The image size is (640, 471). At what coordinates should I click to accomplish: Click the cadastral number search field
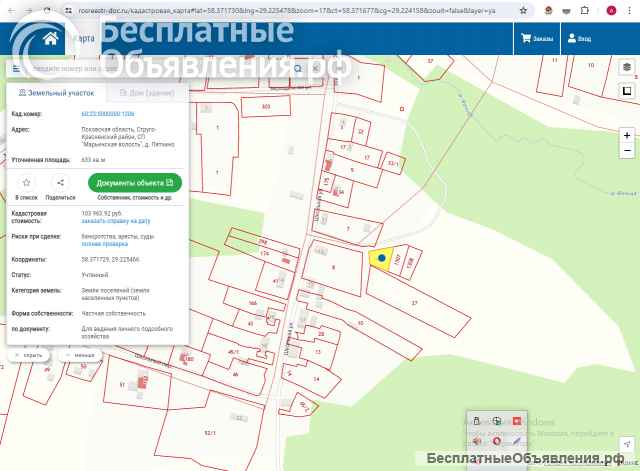point(150,69)
